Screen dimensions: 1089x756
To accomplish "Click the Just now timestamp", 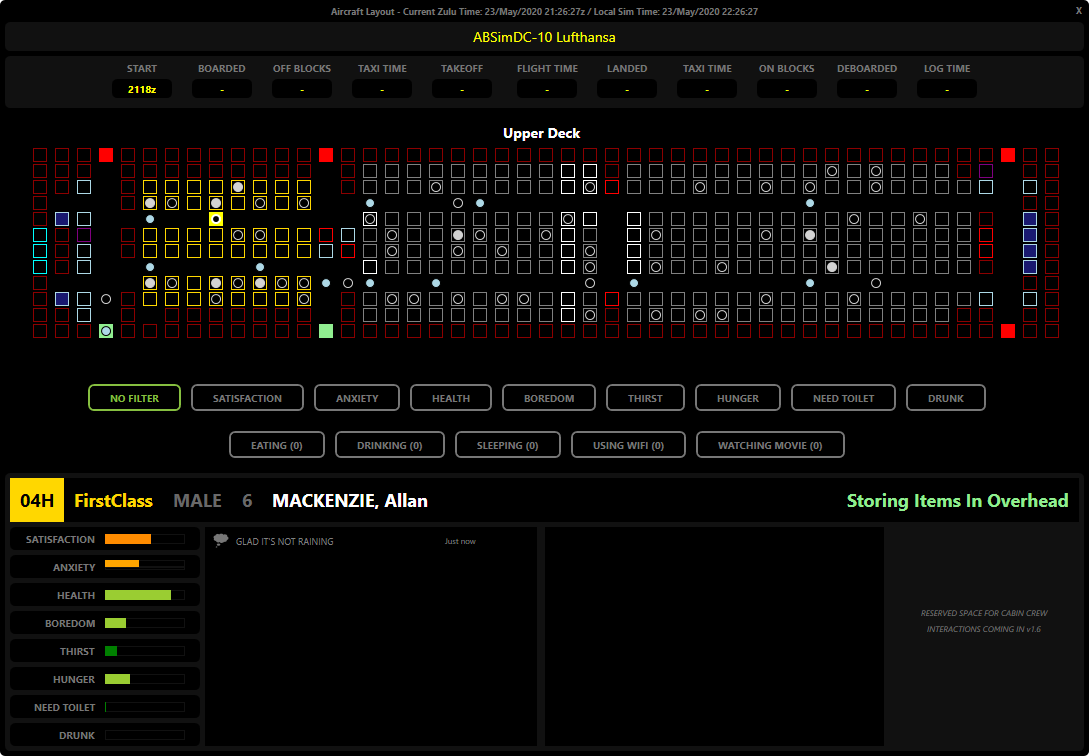I will [460, 541].
